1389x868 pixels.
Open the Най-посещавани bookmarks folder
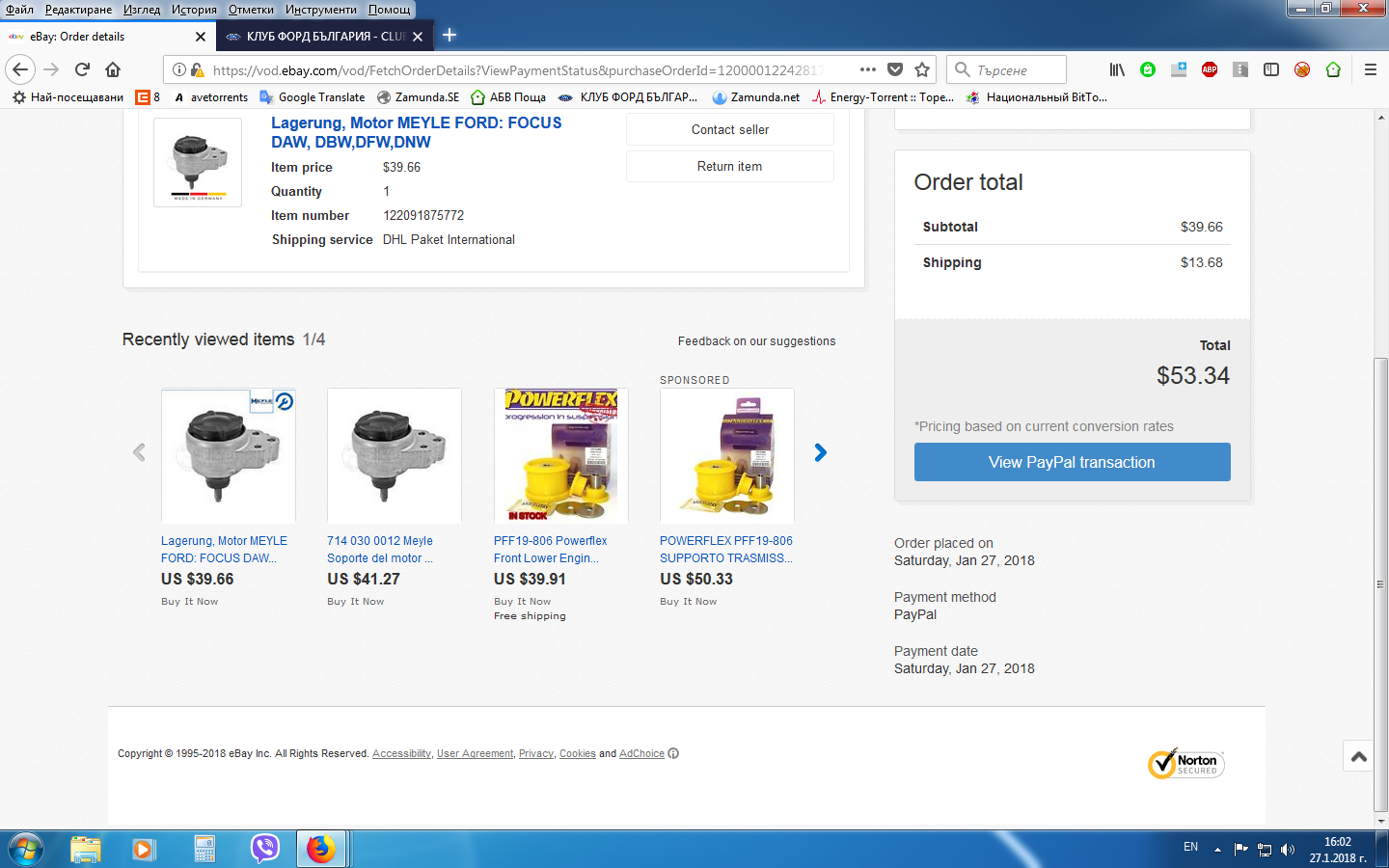68,96
